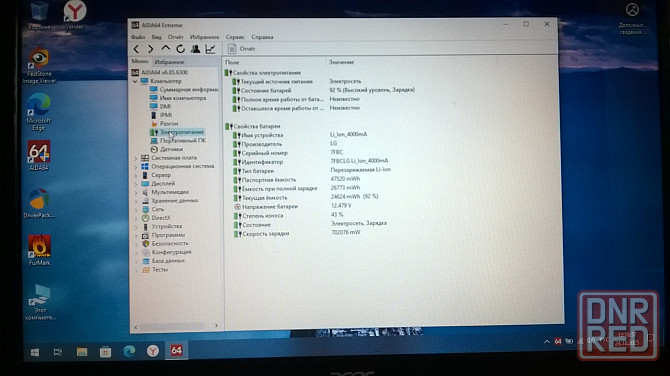Click the tree scrollbar right arrow

[216, 326]
